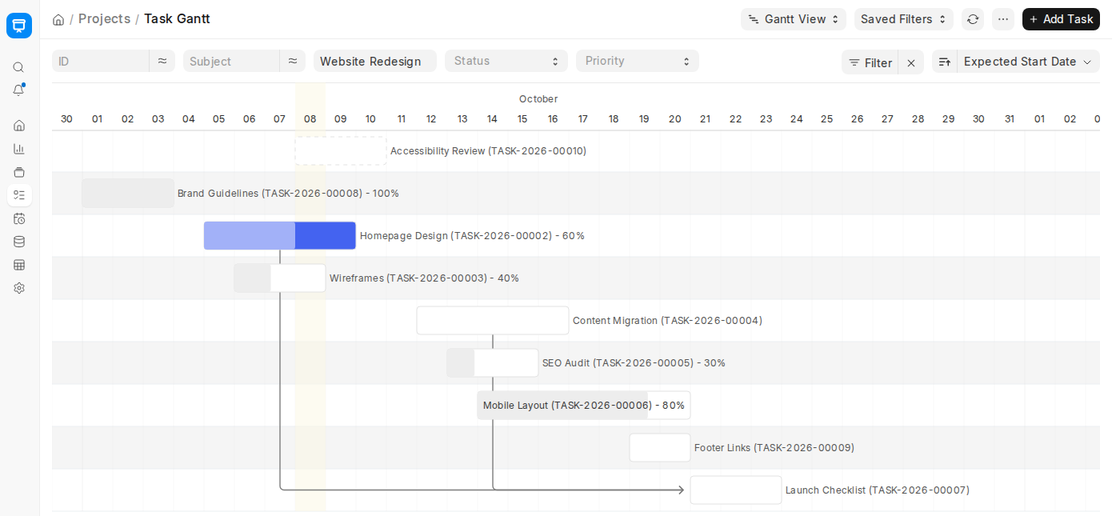Viewport: 1120px width, 516px height.
Task: Click the highlighted 08 date header
Action: (310, 119)
